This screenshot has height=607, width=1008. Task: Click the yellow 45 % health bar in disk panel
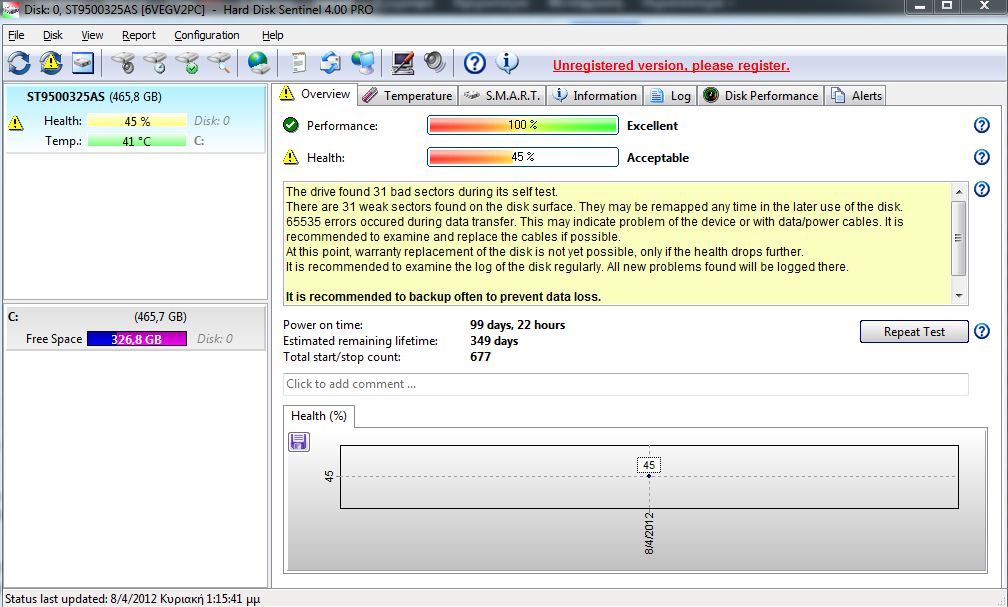[x=137, y=121]
